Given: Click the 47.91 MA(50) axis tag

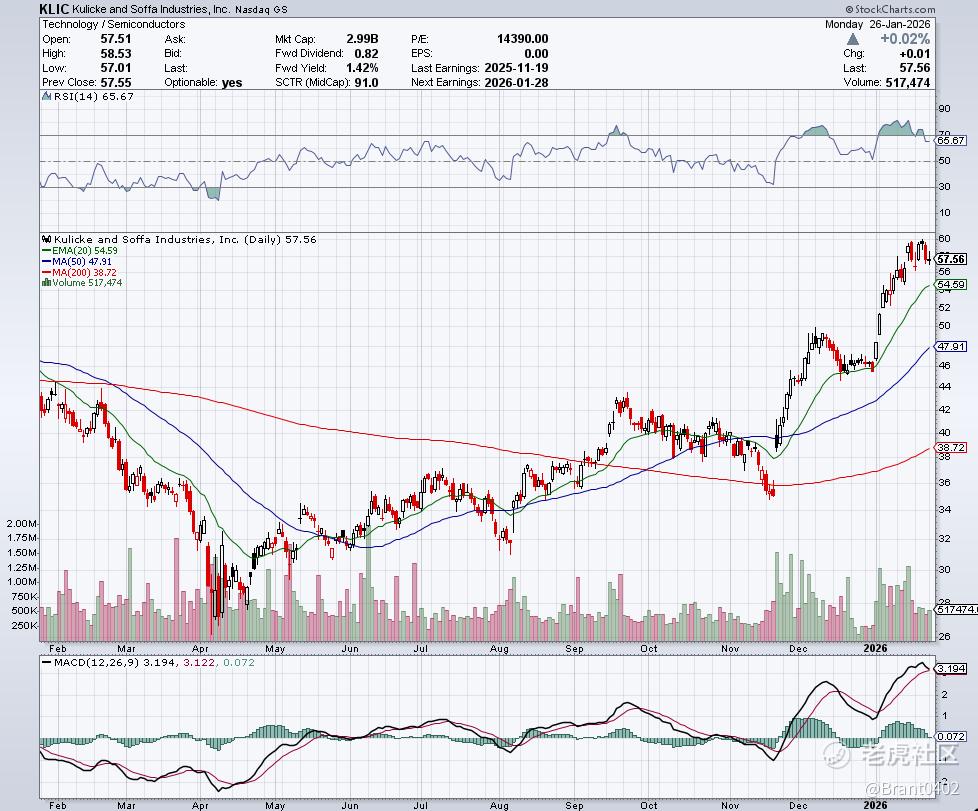Looking at the screenshot, I should [951, 346].
